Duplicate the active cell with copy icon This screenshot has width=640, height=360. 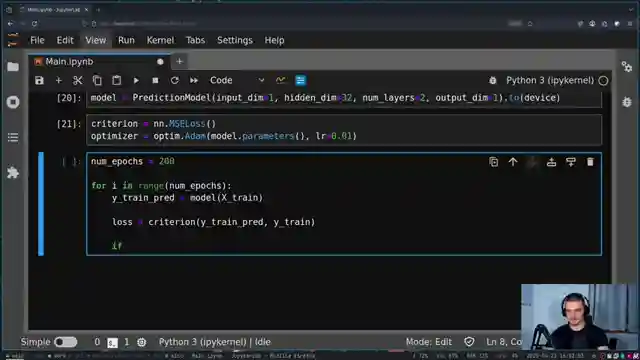pos(493,162)
